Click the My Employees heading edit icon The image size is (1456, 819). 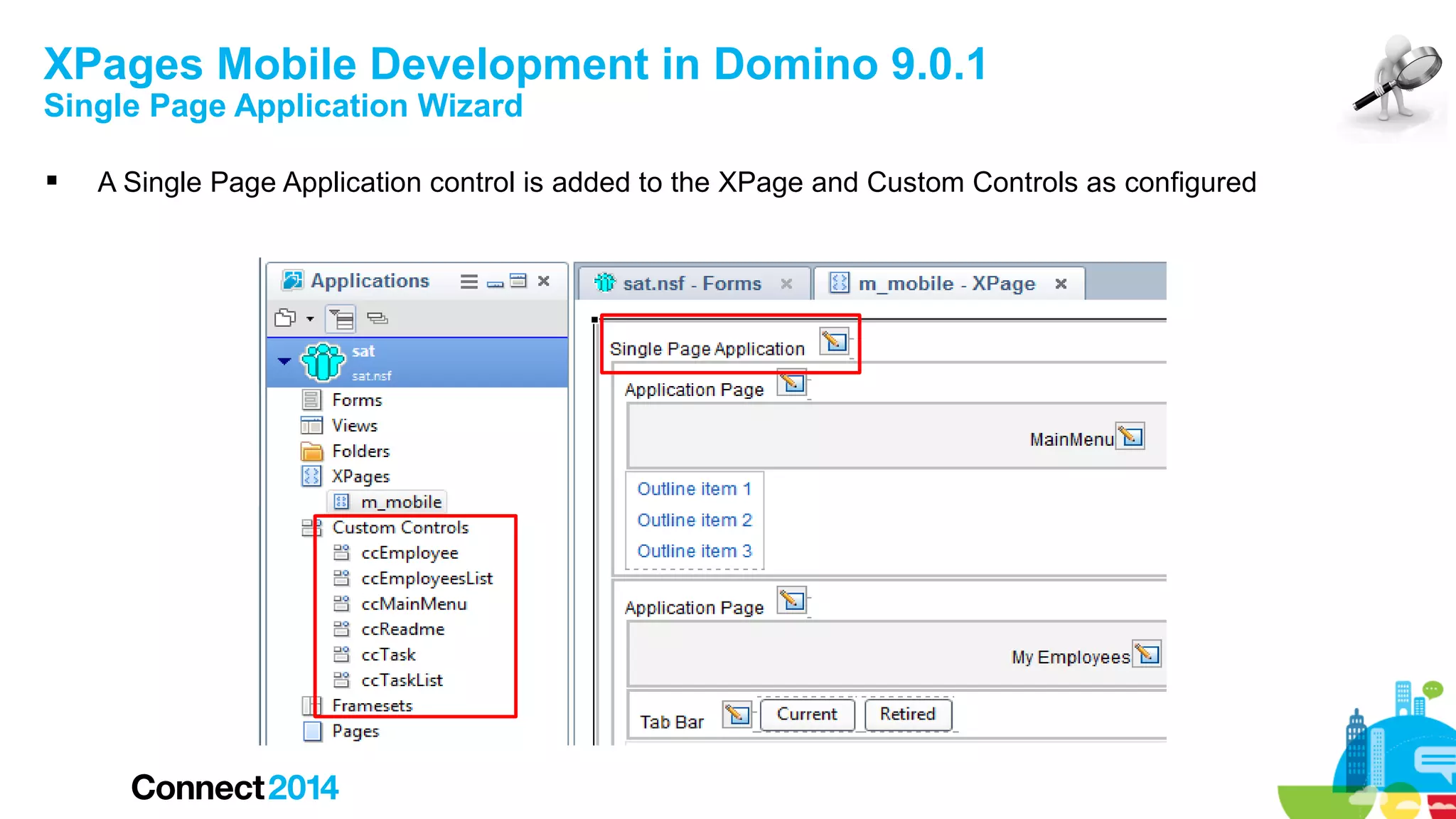pos(1147,653)
